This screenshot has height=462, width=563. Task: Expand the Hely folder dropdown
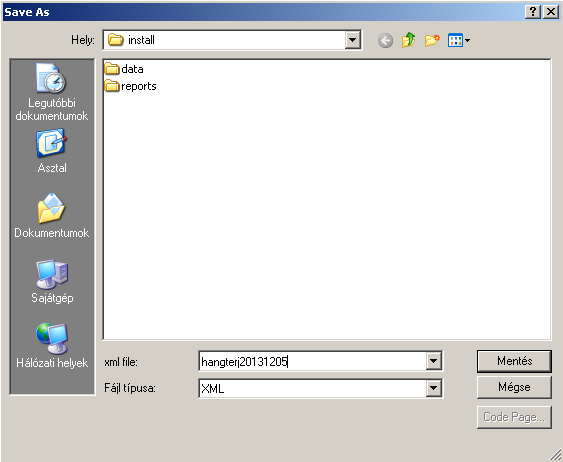(x=353, y=40)
